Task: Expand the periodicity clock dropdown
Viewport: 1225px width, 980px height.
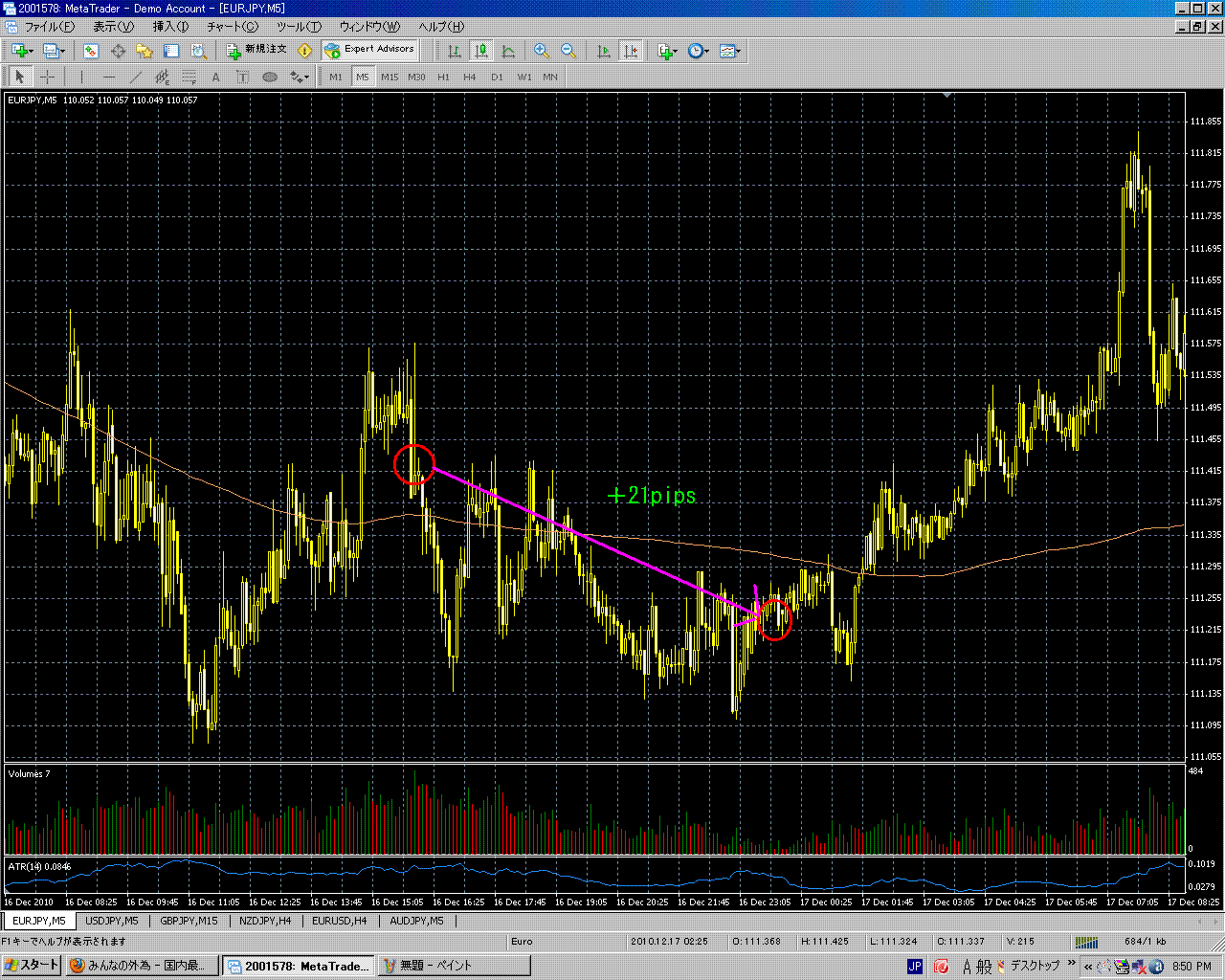Action: pos(707,51)
